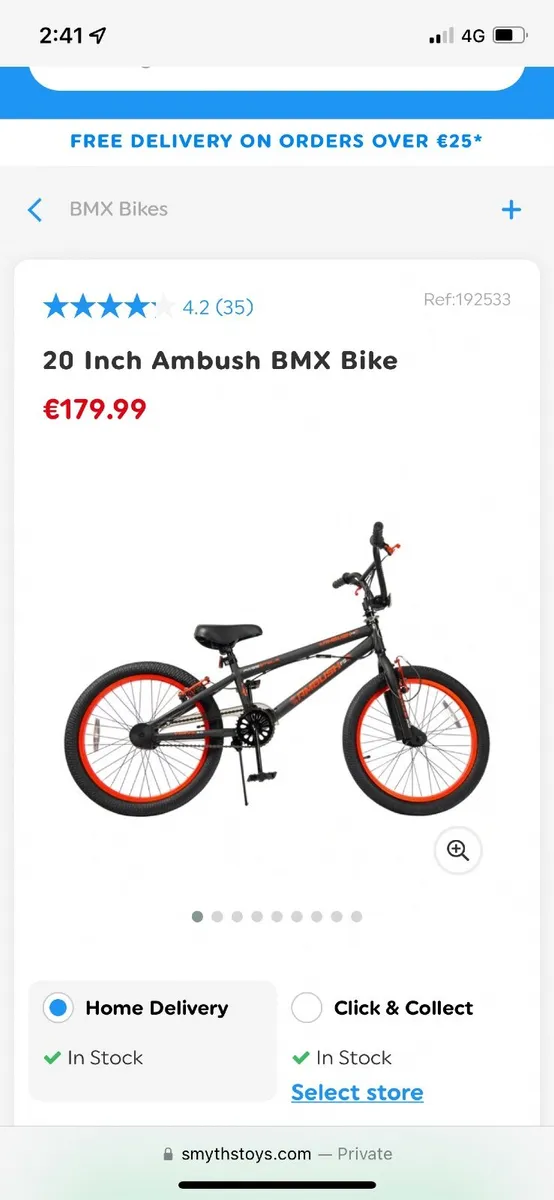Tap the star rating icons
The height and width of the screenshot is (1200, 554).
(109, 306)
